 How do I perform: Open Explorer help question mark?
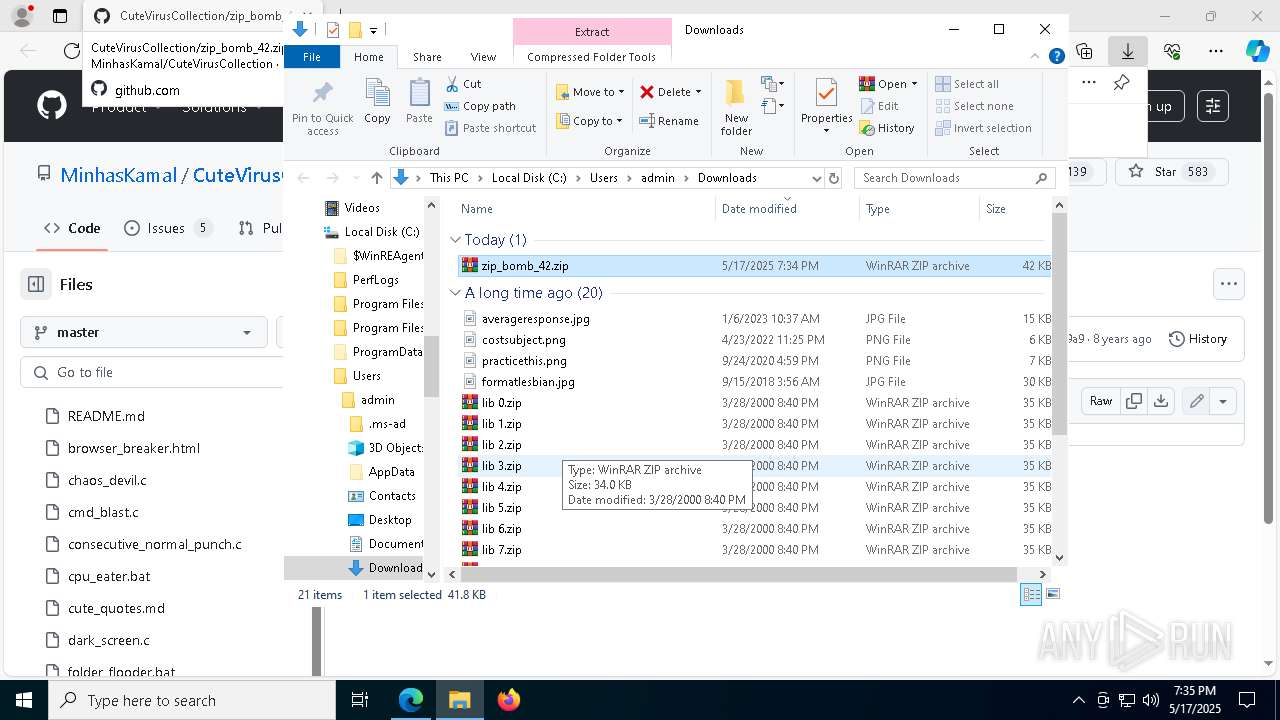point(1056,57)
